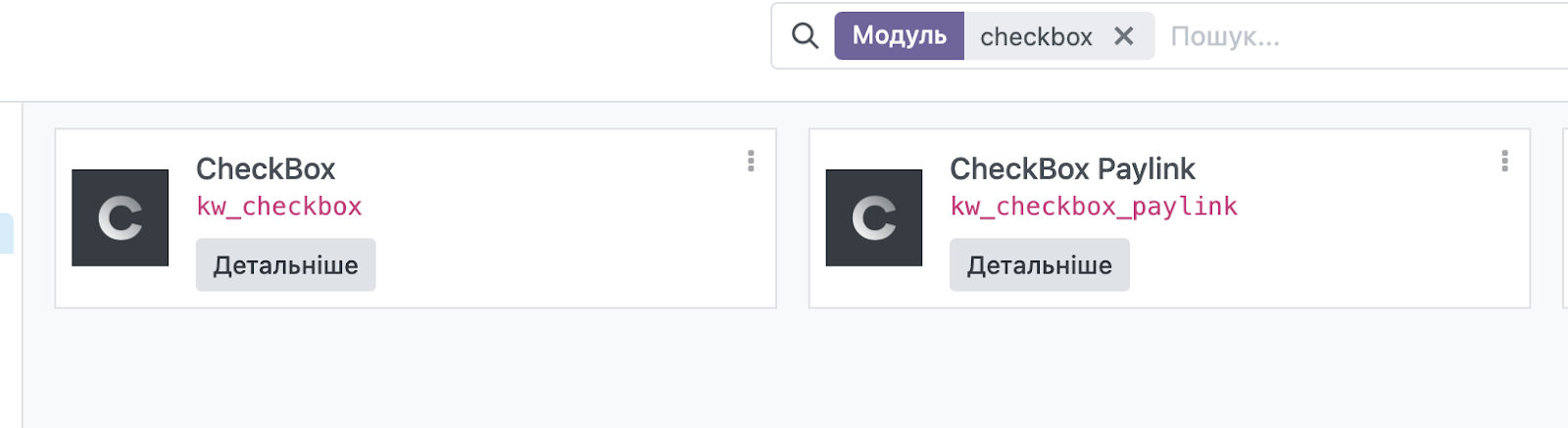Click the kw_checkbox_paylink technical name
This screenshot has height=428, width=1568.
(1094, 207)
